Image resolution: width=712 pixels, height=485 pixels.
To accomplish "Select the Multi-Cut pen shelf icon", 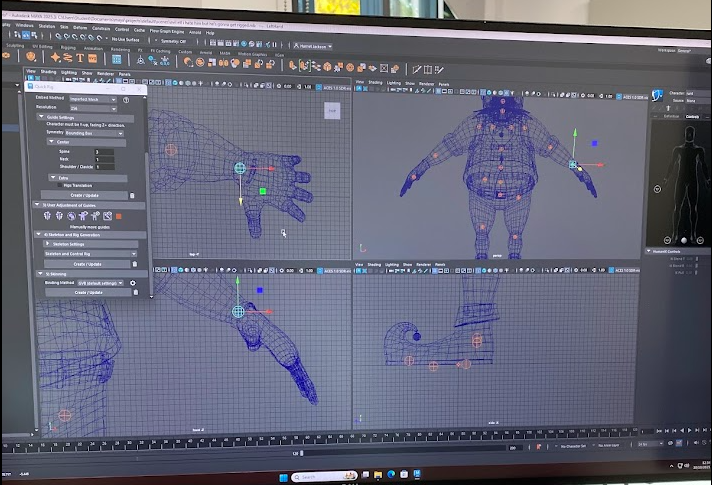I will tap(417, 69).
